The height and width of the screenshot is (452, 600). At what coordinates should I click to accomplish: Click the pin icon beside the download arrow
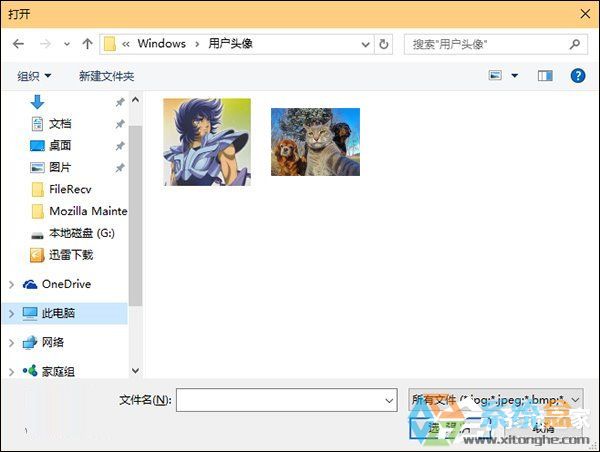point(120,102)
